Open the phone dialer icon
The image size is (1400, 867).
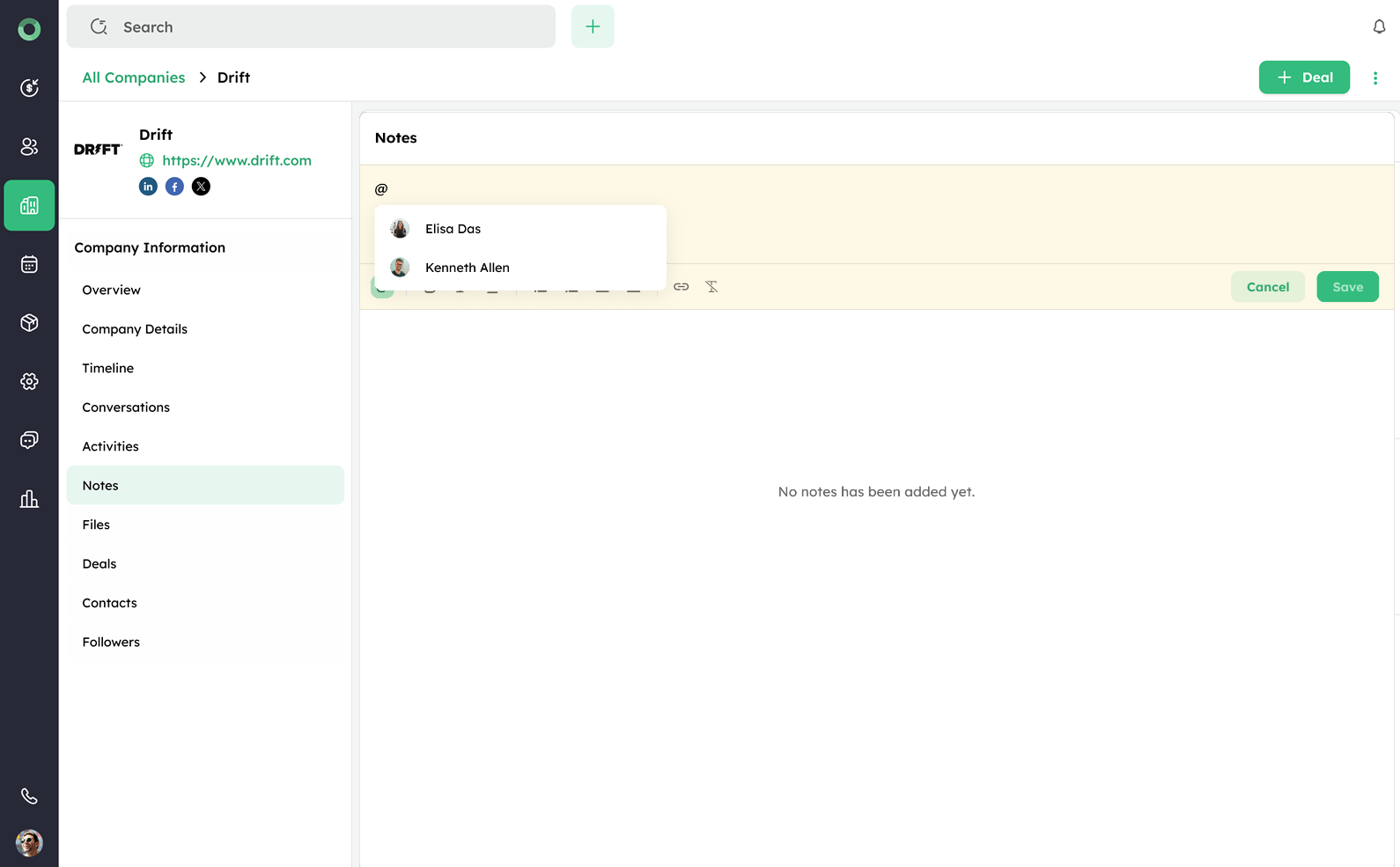click(x=29, y=797)
